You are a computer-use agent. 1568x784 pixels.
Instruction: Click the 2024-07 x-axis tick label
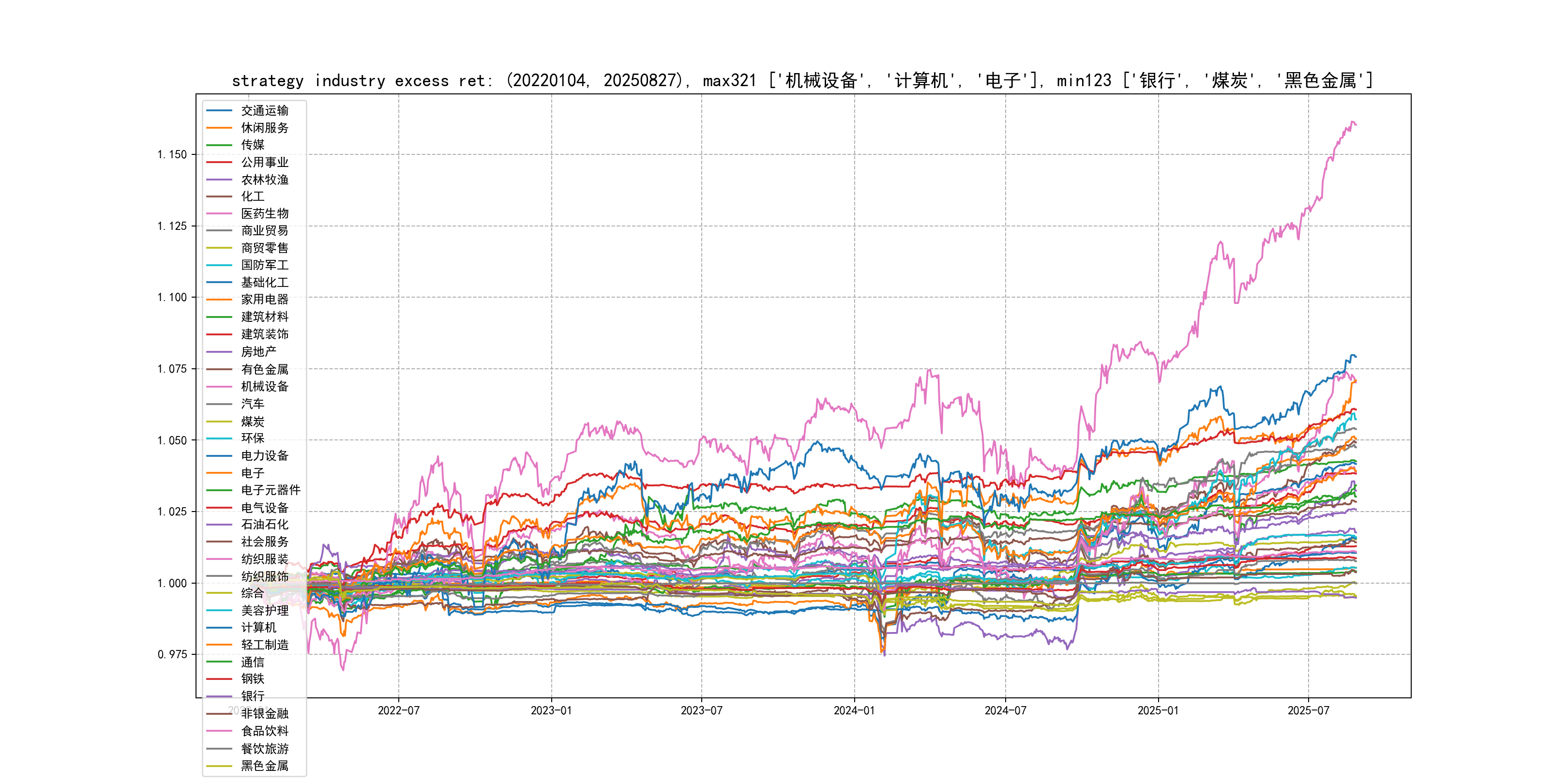tap(1005, 711)
